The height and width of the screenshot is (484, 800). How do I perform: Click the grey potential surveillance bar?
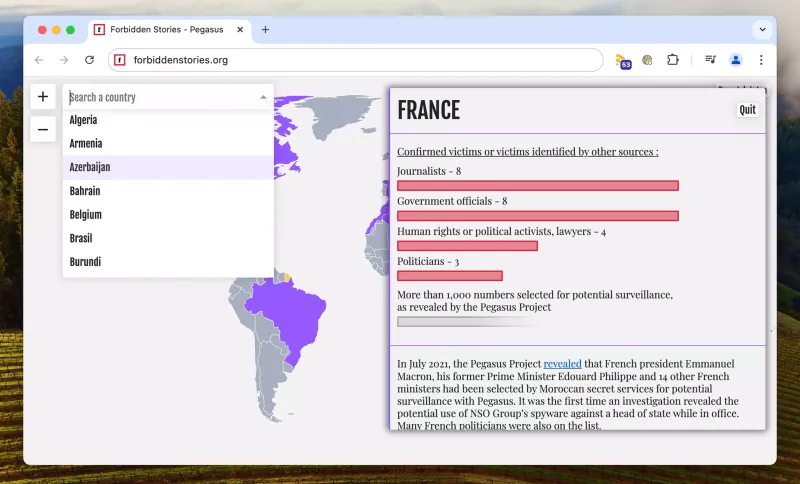pyautogui.click(x=467, y=322)
